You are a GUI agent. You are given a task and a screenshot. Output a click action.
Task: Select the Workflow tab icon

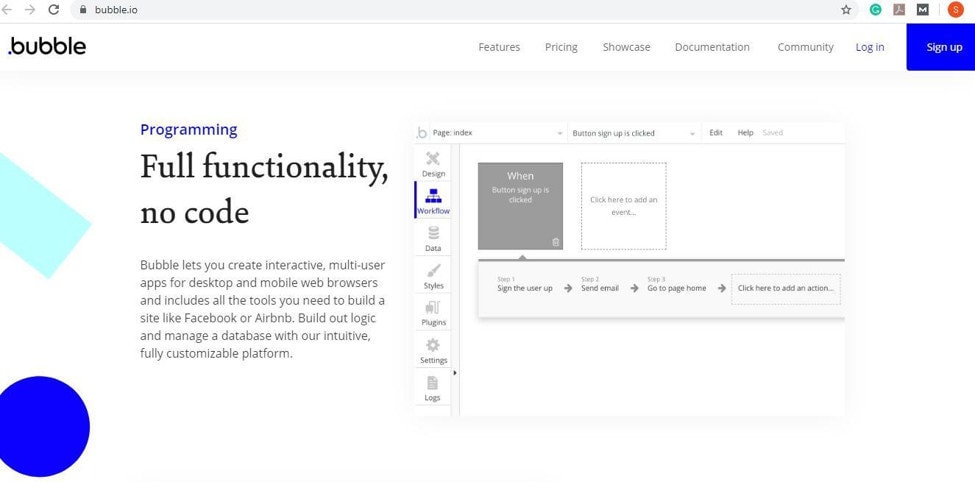click(x=433, y=196)
